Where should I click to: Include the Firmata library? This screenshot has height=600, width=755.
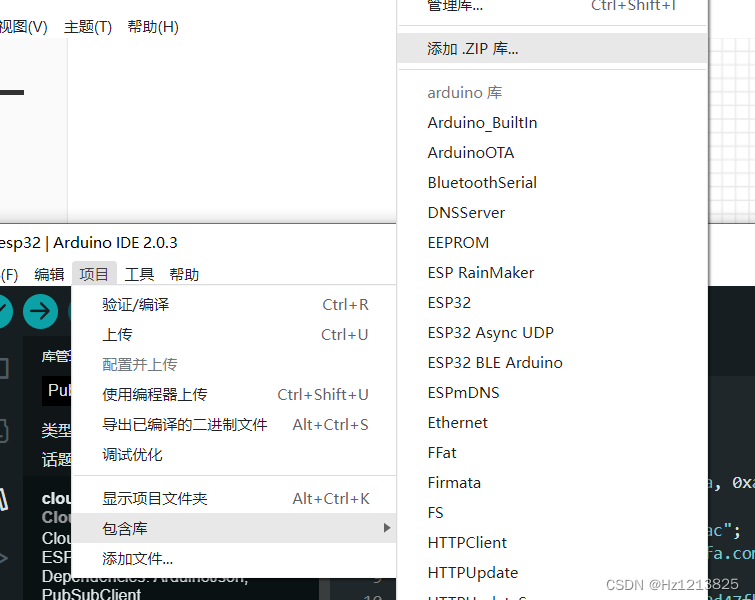[553, 483]
